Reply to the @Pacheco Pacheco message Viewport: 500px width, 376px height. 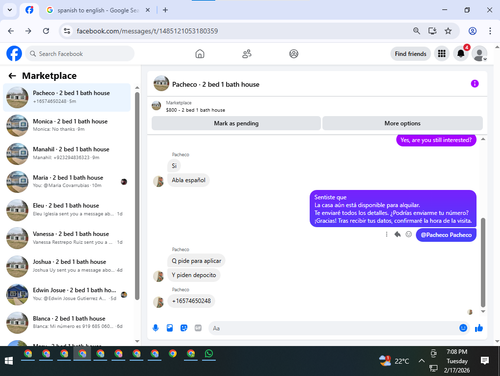point(397,235)
